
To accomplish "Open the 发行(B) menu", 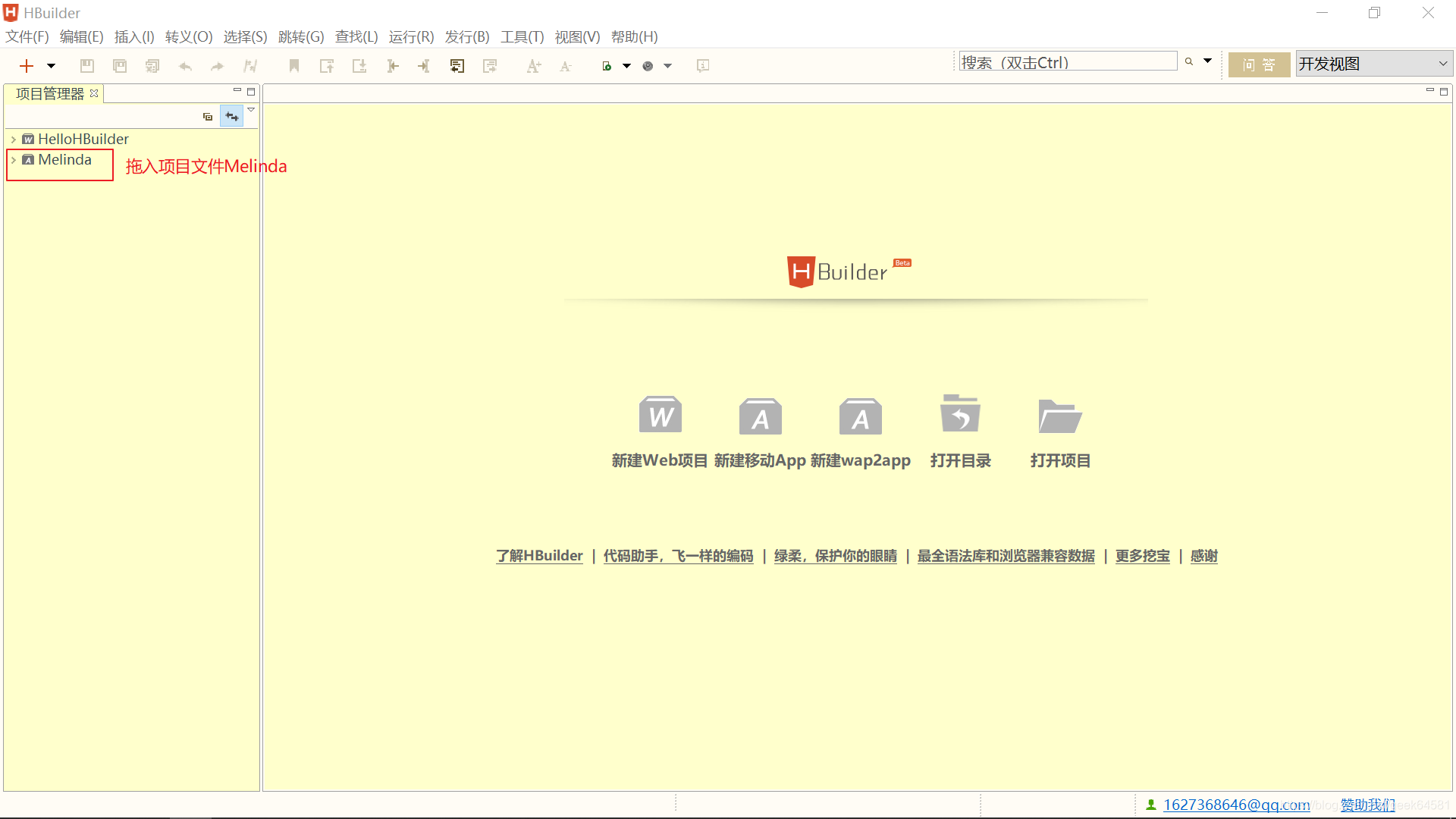I will pyautogui.click(x=467, y=36).
